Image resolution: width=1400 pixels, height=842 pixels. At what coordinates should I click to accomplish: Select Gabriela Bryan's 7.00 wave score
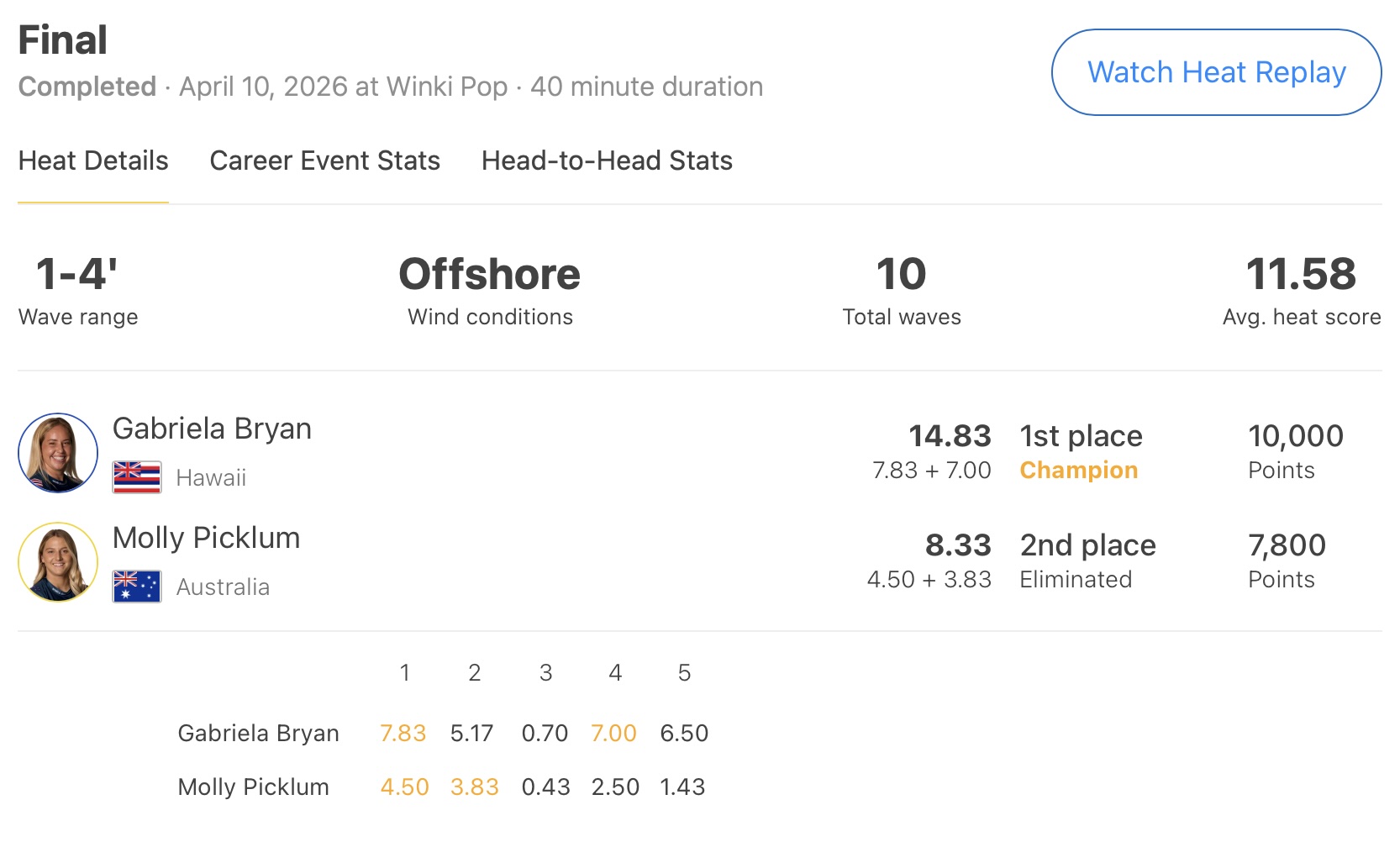coord(613,734)
